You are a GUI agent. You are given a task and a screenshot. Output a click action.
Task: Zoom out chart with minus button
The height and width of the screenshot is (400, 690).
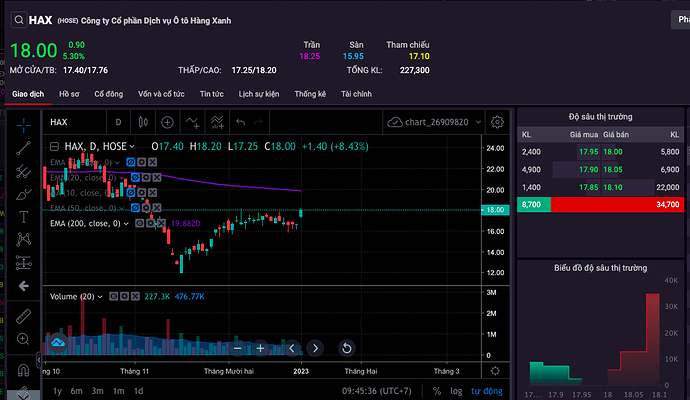(x=238, y=349)
